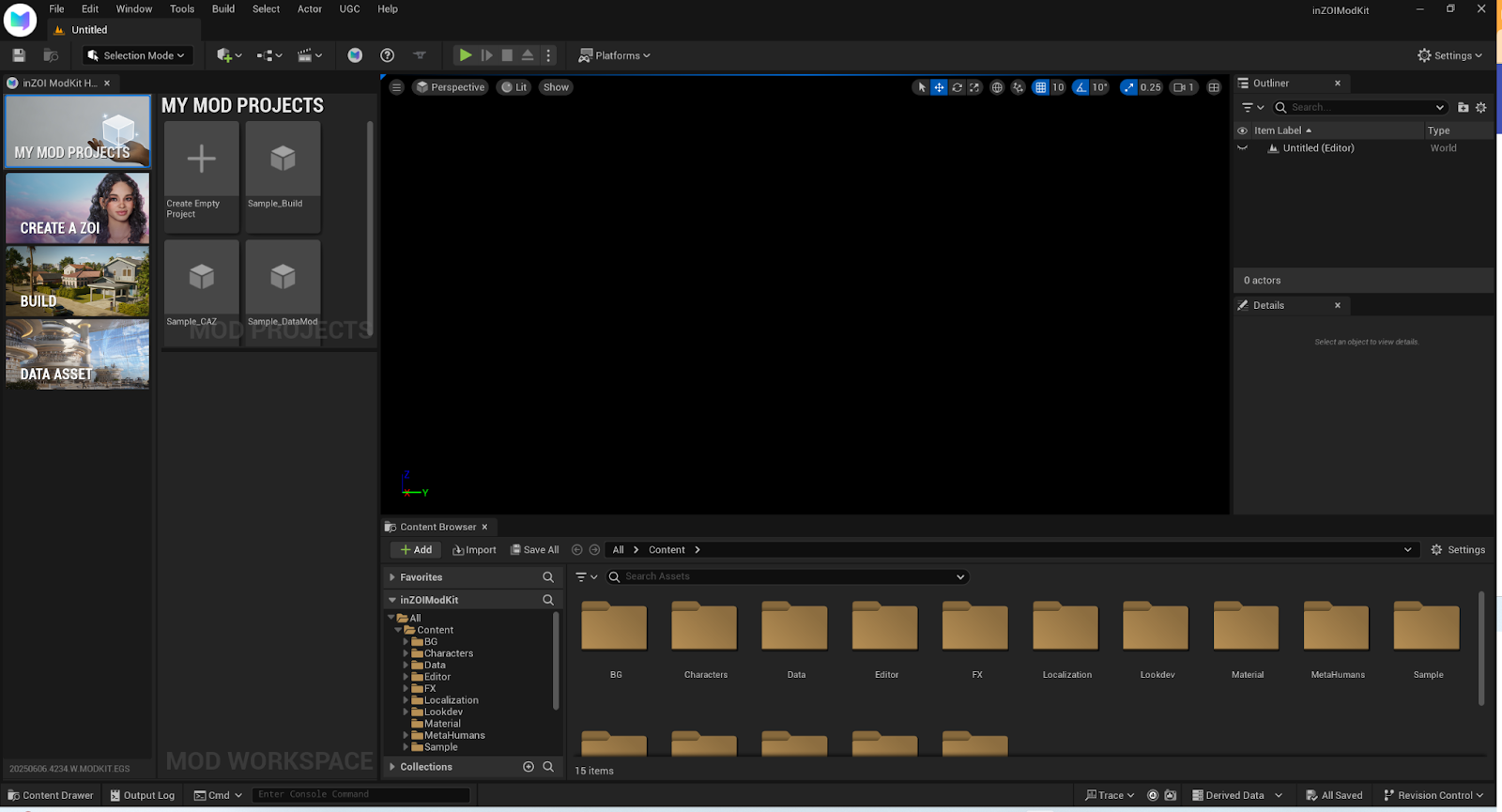The width and height of the screenshot is (1502, 812).
Task: Open the viewport hamburger options menu
Action: [396, 87]
